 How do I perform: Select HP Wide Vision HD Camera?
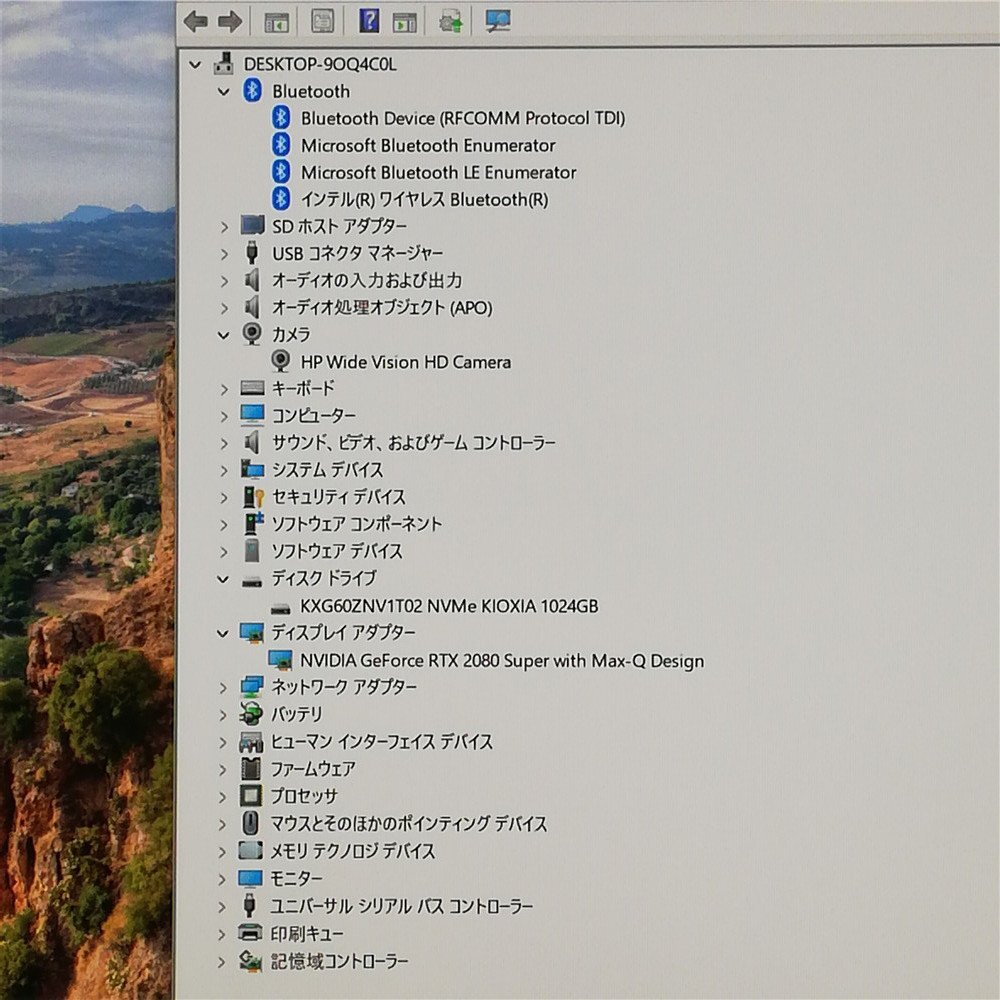point(406,362)
